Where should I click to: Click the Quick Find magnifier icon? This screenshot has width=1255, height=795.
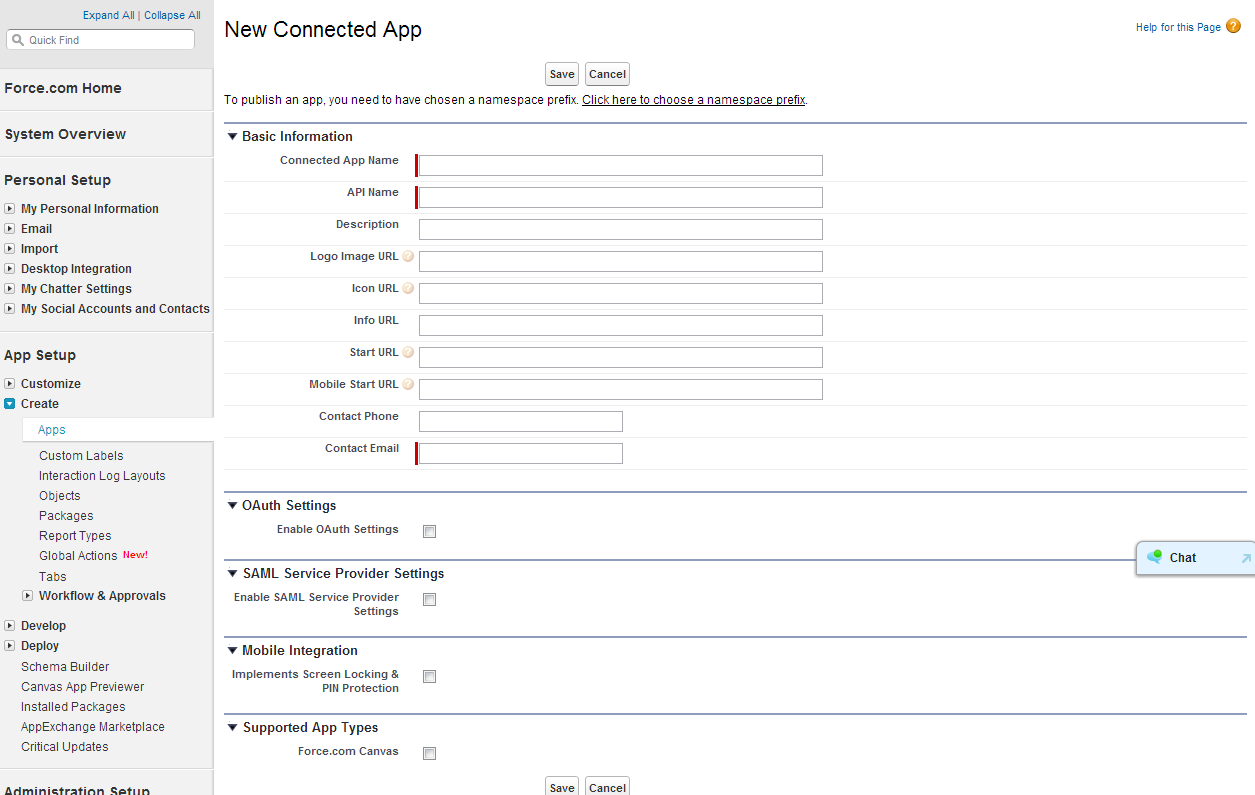pos(17,40)
